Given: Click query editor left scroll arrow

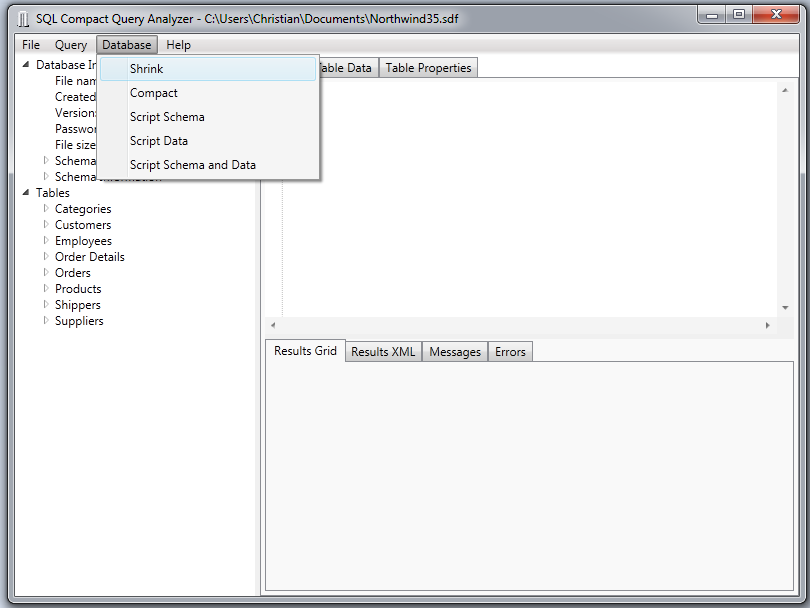Looking at the screenshot, I should point(273,325).
